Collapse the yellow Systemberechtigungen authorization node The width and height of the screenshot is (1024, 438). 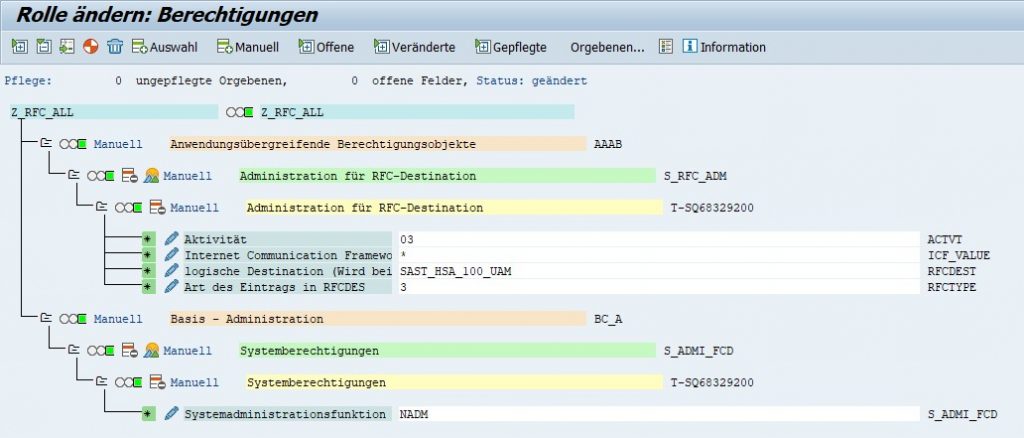[101, 382]
